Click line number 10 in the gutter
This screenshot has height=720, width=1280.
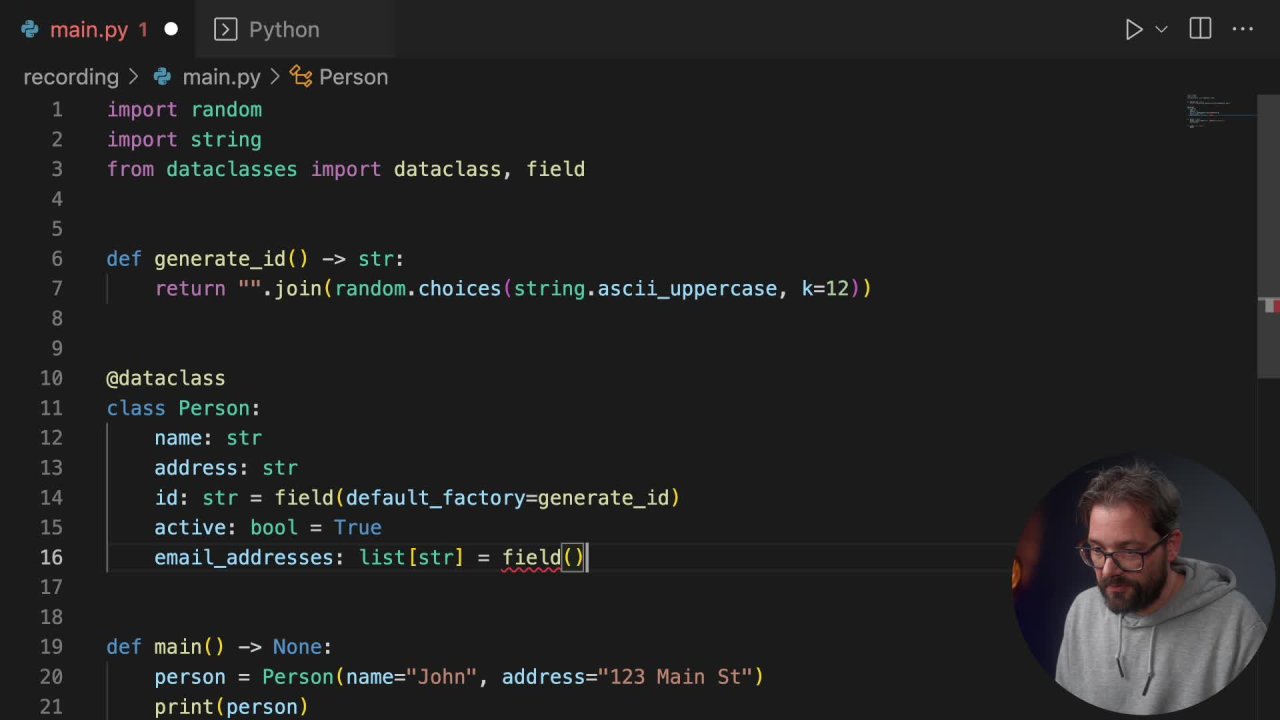tap(51, 378)
